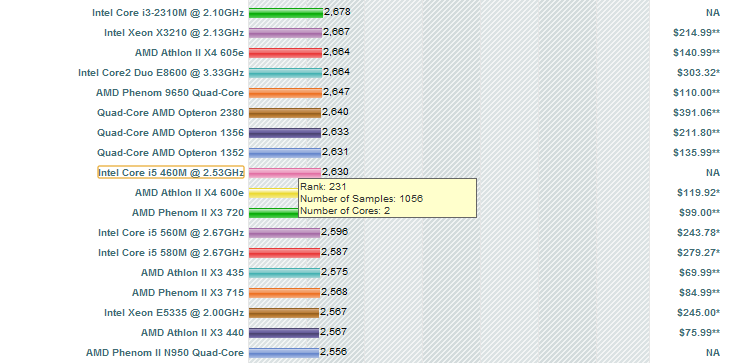Click the $279.27* price link

pyautogui.click(x=698, y=253)
